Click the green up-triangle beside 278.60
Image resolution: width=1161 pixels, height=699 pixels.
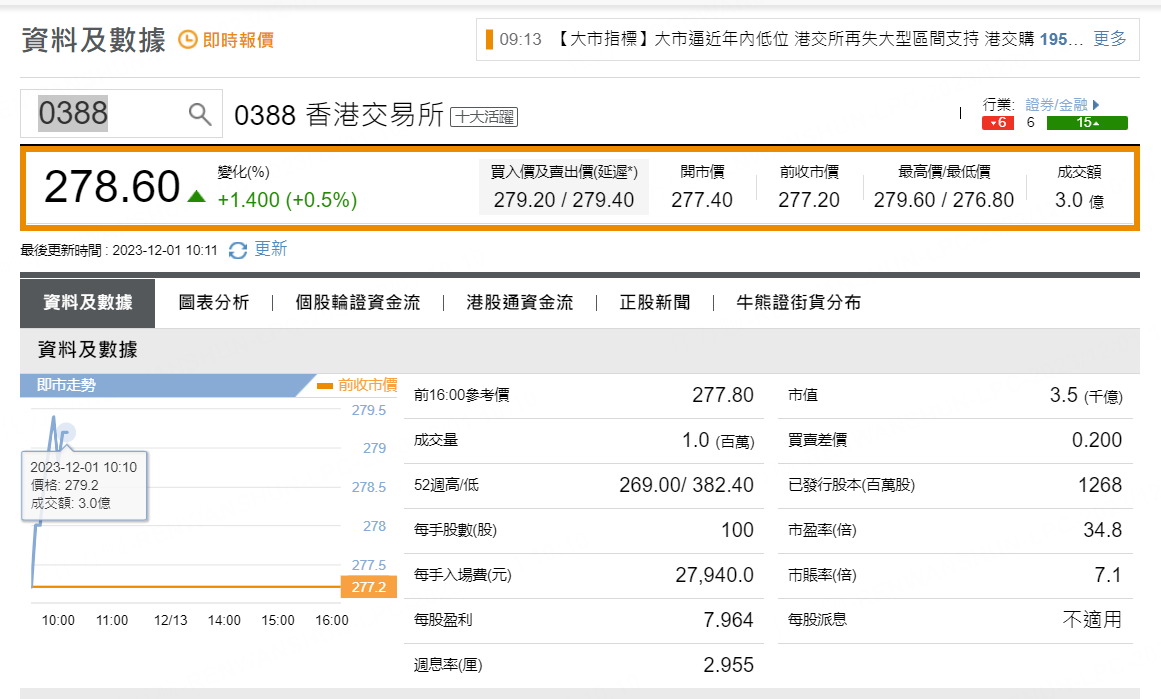tap(196, 196)
